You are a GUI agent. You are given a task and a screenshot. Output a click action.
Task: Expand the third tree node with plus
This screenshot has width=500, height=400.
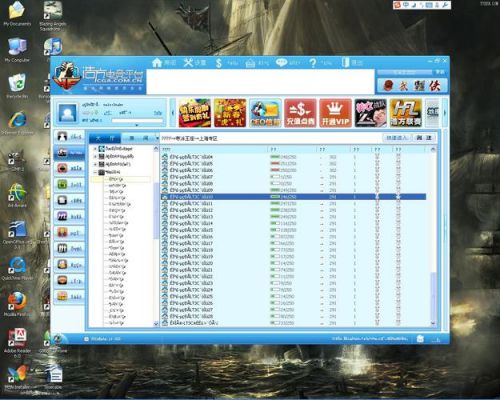(x=95, y=164)
